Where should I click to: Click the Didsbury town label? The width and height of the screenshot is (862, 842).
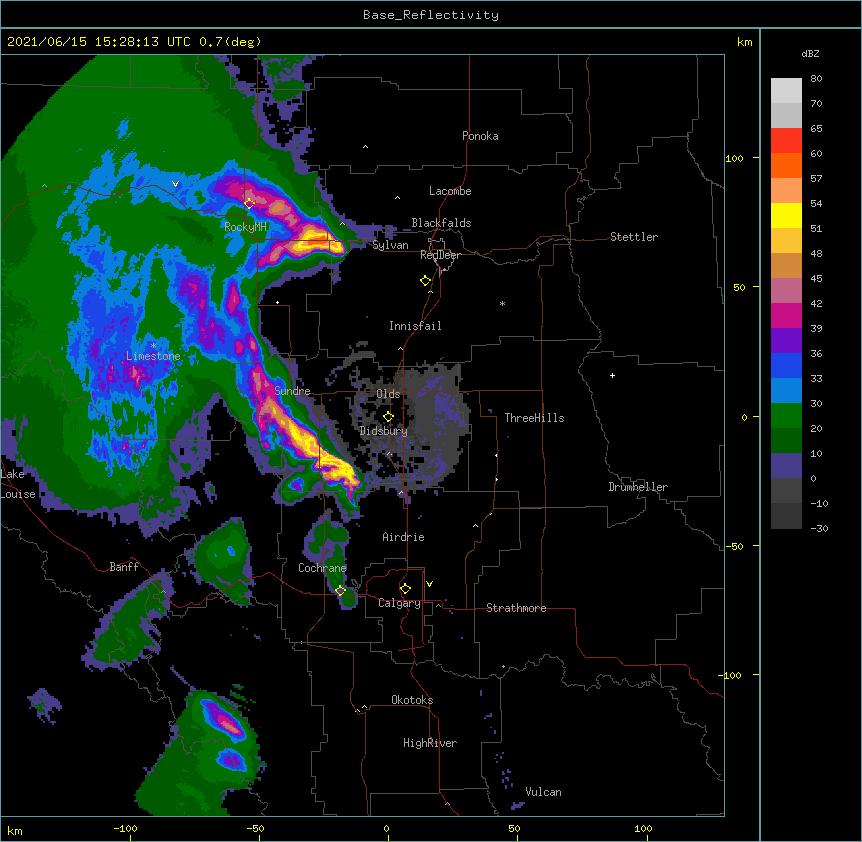[x=383, y=431]
